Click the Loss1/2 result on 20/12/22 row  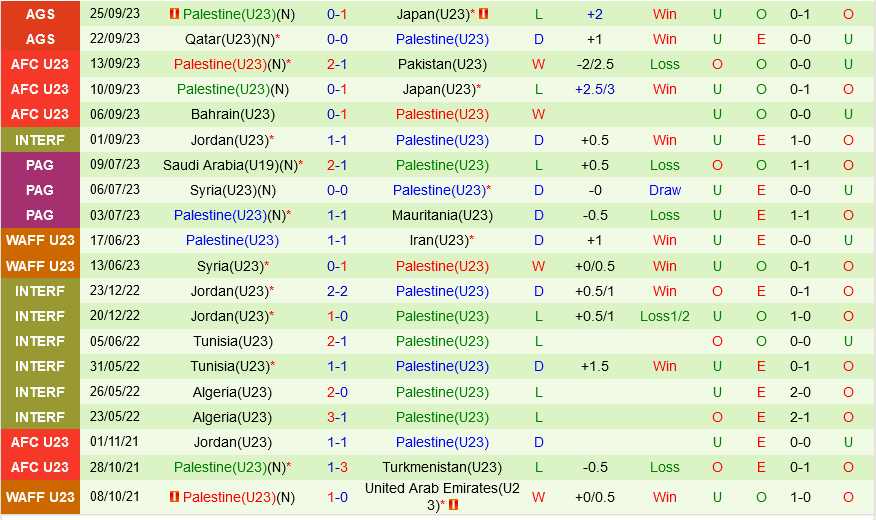click(x=665, y=316)
